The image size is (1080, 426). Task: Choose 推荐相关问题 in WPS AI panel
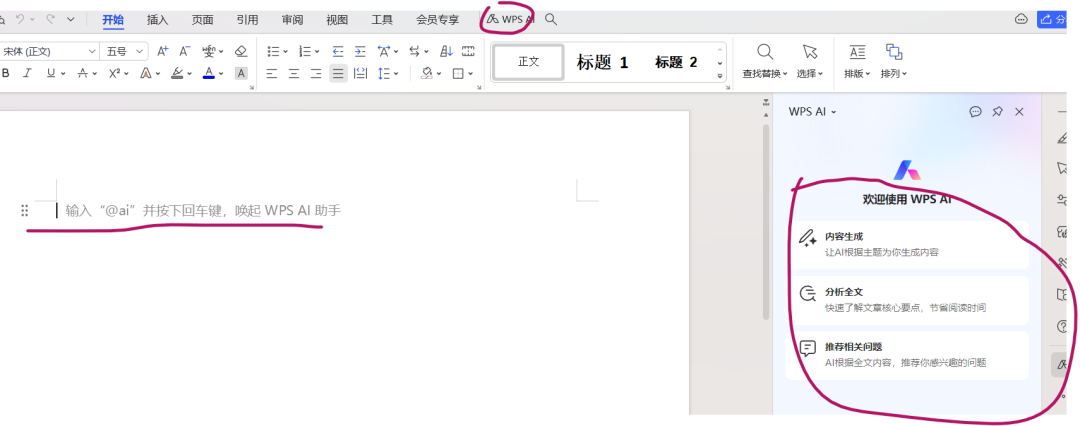[x=908, y=355]
